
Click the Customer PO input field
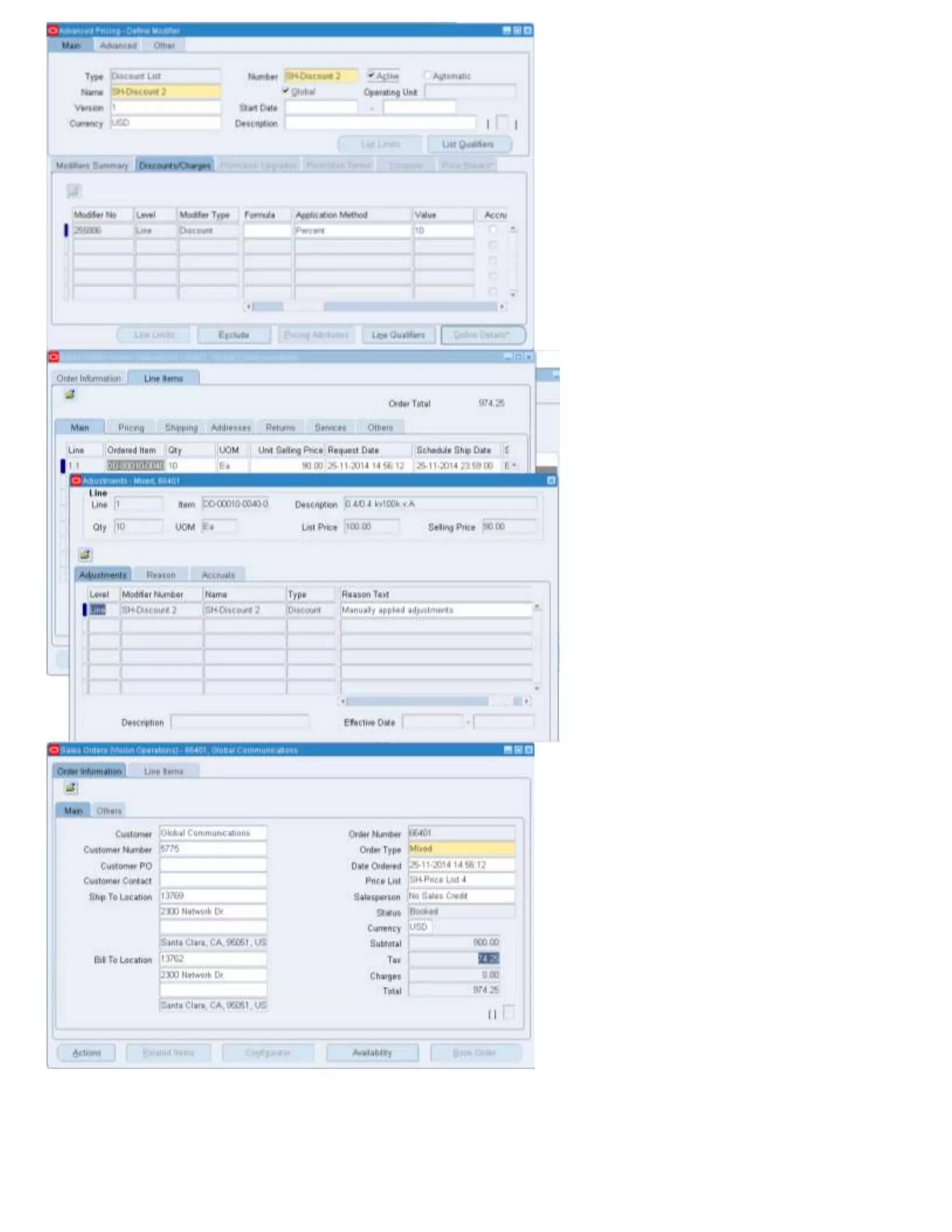[x=212, y=865]
